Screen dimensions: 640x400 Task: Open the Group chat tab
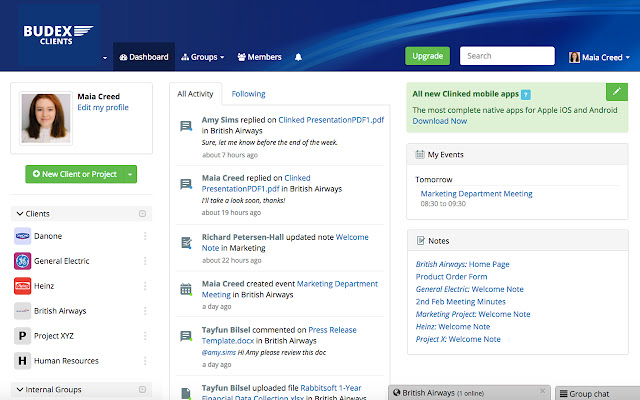(x=598, y=393)
